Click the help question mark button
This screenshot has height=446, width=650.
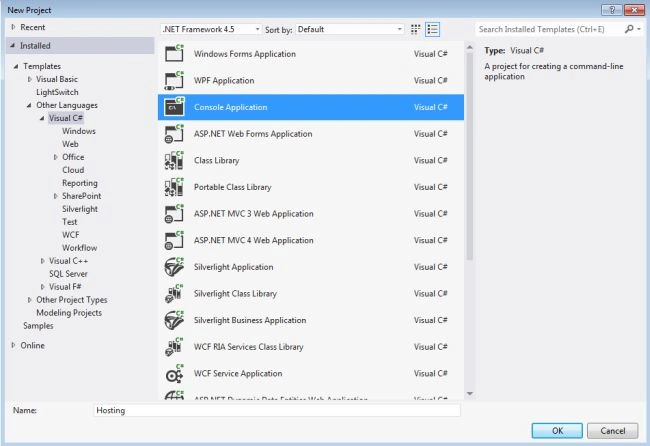pyautogui.click(x=611, y=10)
